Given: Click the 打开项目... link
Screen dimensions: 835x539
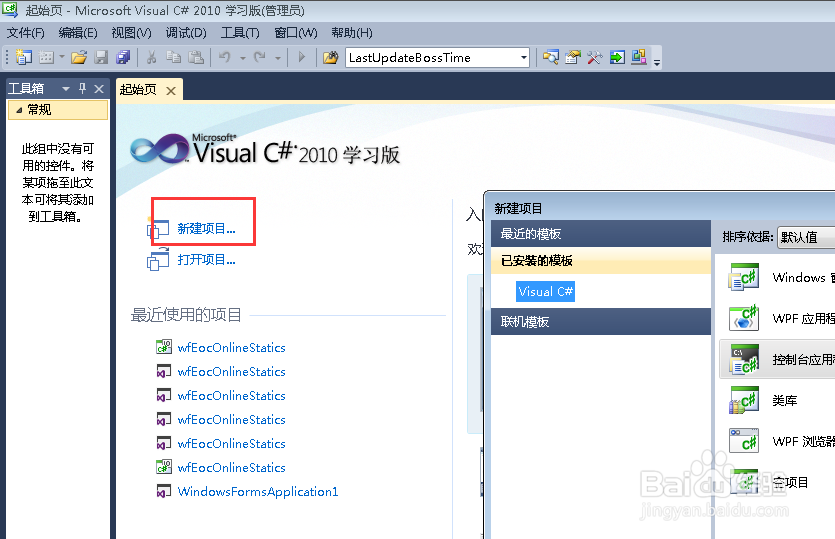Looking at the screenshot, I should (206, 260).
